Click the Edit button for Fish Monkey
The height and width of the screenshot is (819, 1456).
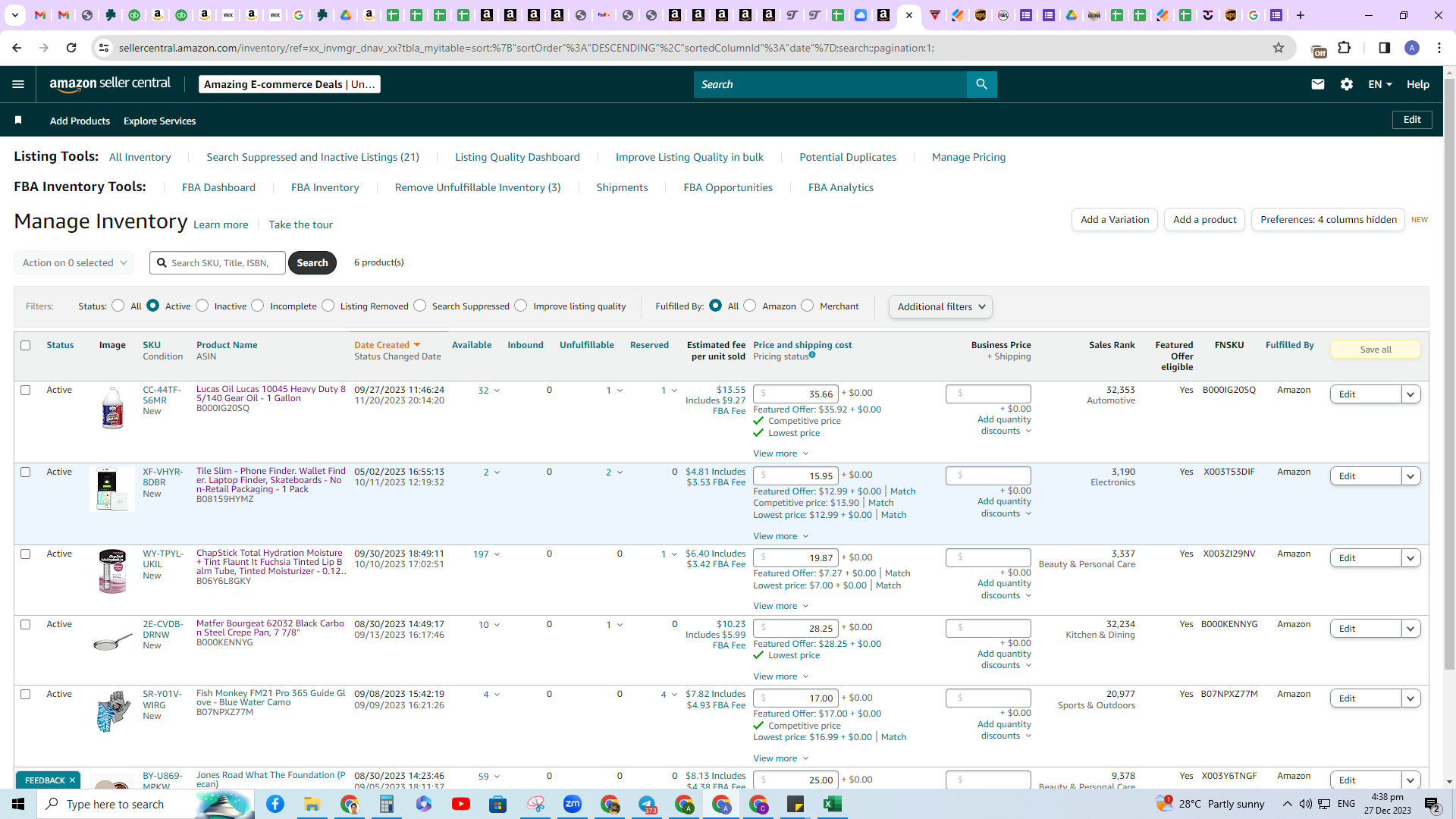[x=1366, y=698]
